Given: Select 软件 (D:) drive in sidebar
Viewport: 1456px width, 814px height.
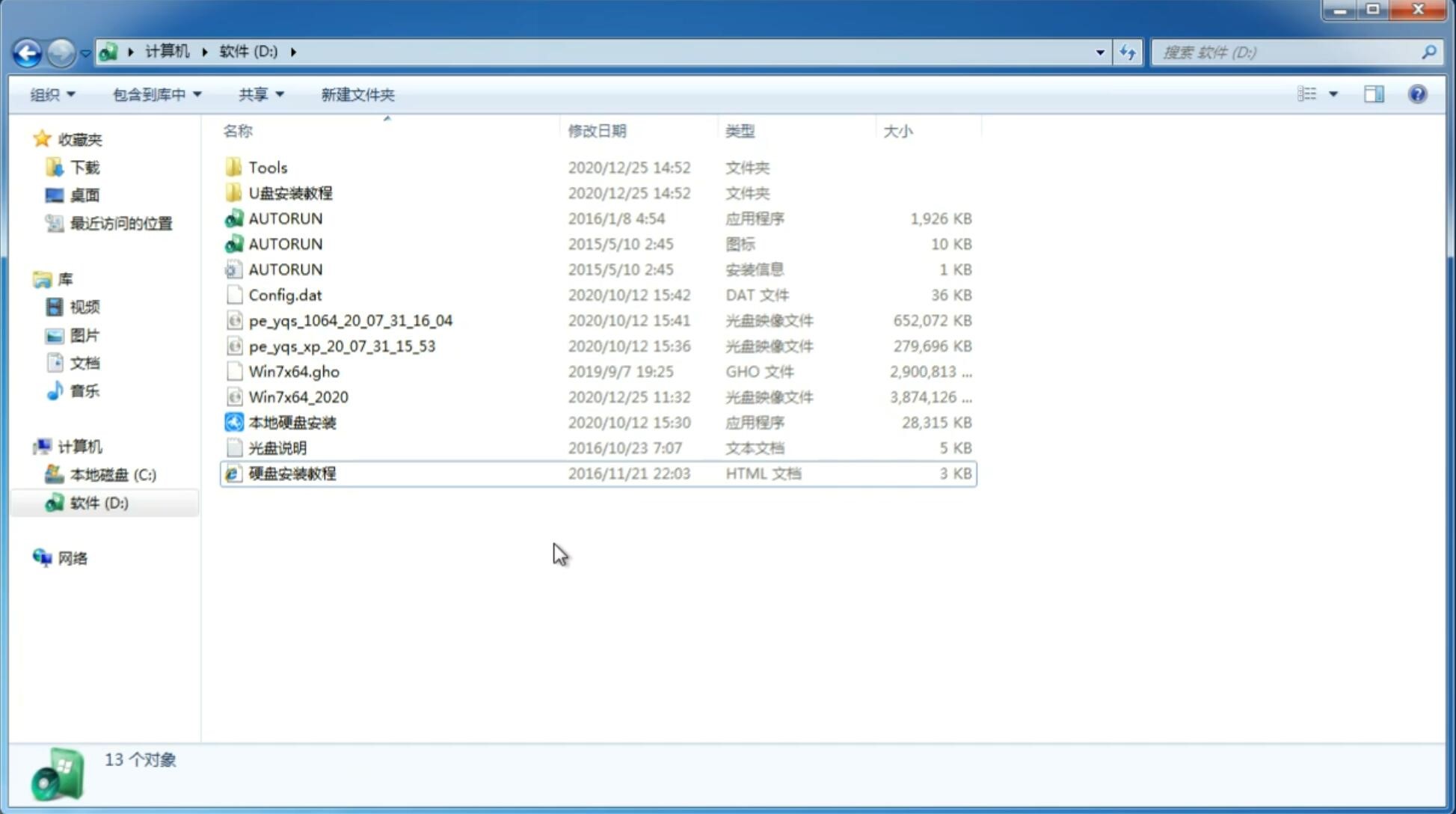Looking at the screenshot, I should (100, 503).
